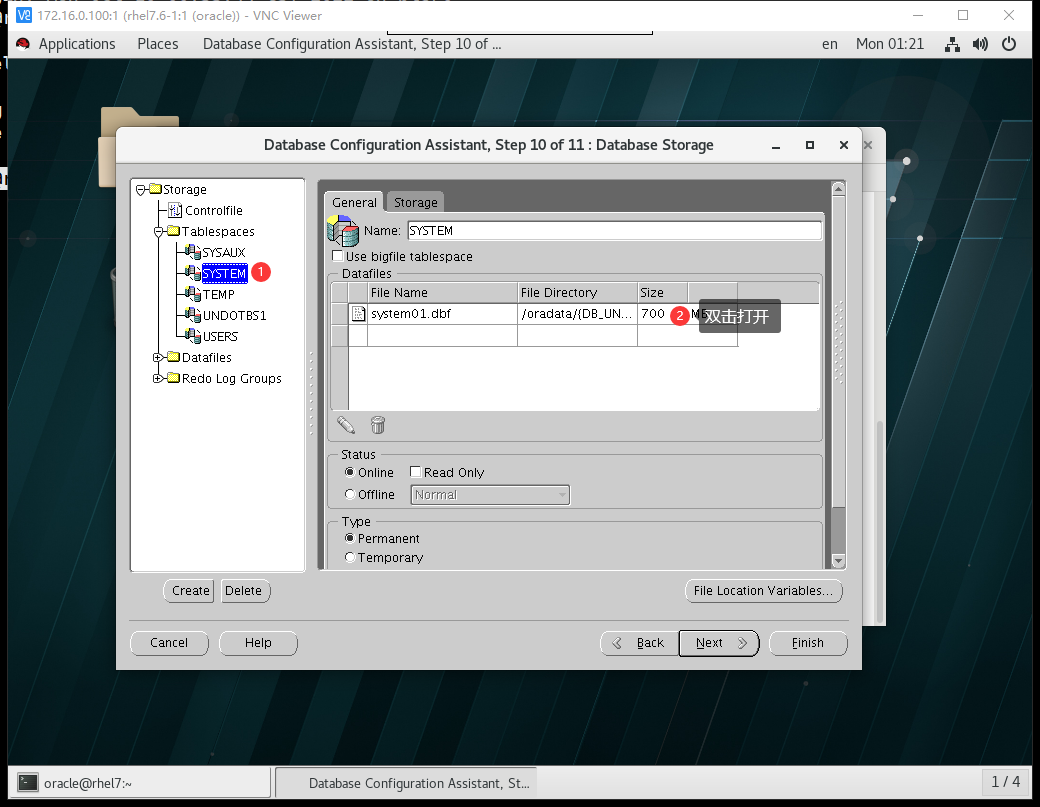
Task: Click the Cancel button
Action: pos(169,643)
